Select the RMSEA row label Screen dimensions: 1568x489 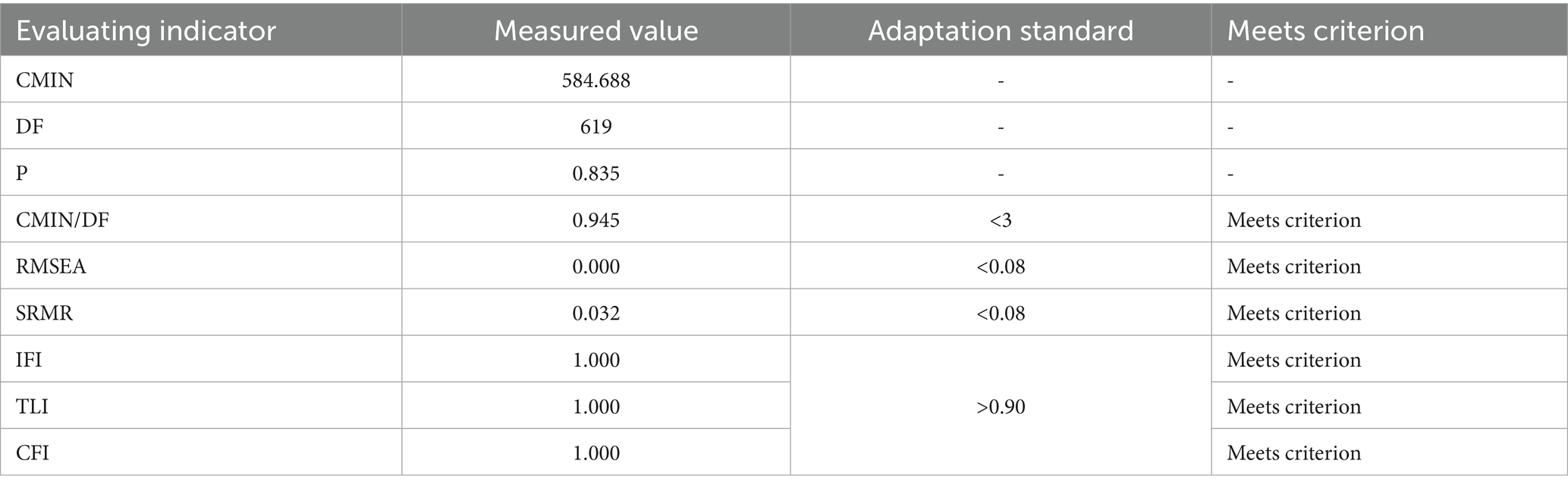pyautogui.click(x=51, y=267)
